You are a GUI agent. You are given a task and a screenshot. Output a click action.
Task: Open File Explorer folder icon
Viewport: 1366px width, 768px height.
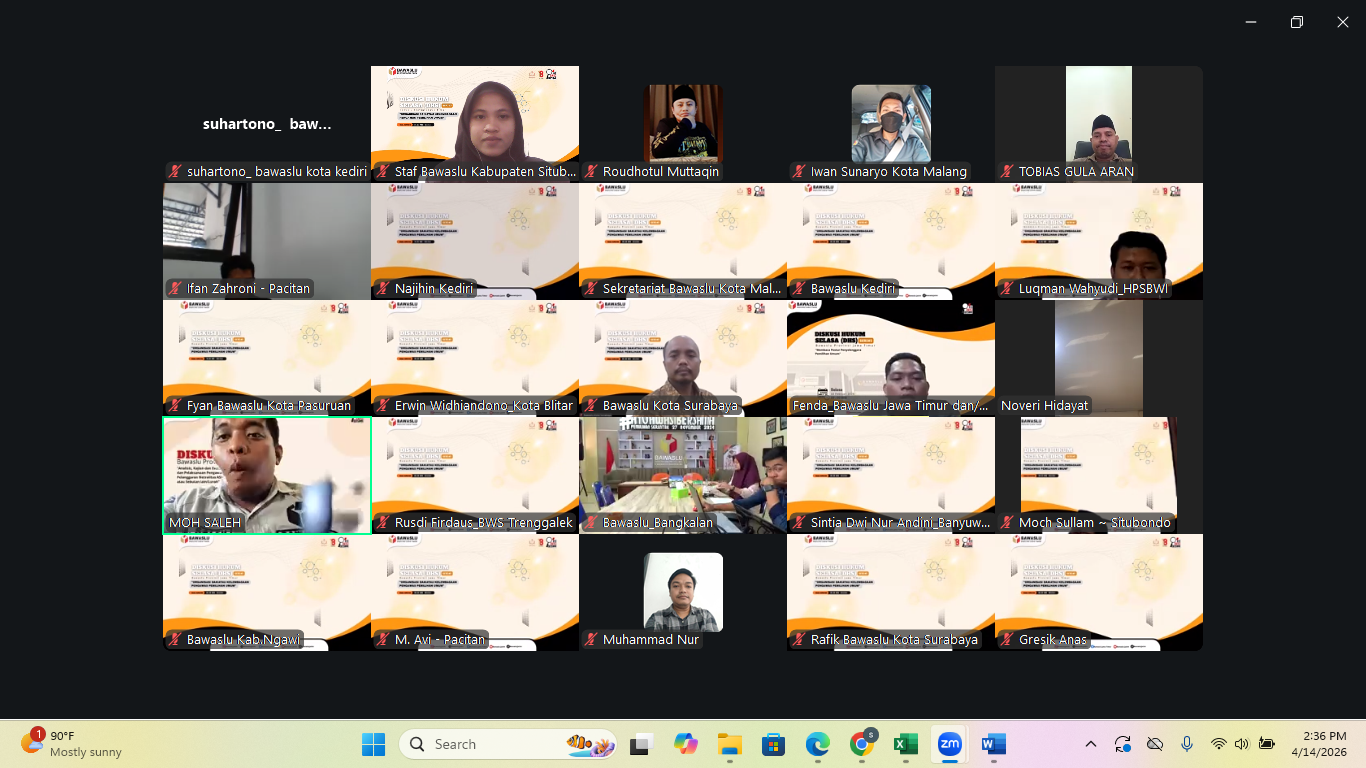point(729,744)
